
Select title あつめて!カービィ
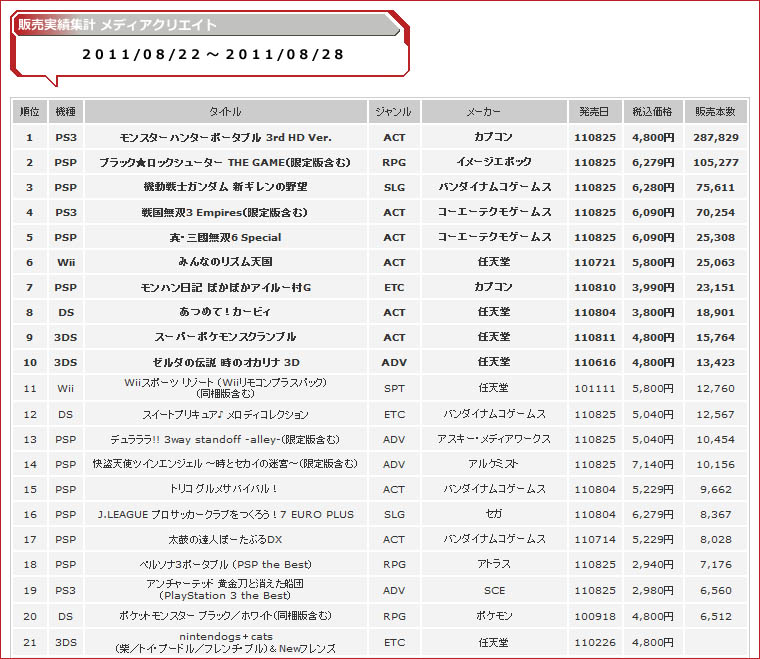[x=225, y=312]
